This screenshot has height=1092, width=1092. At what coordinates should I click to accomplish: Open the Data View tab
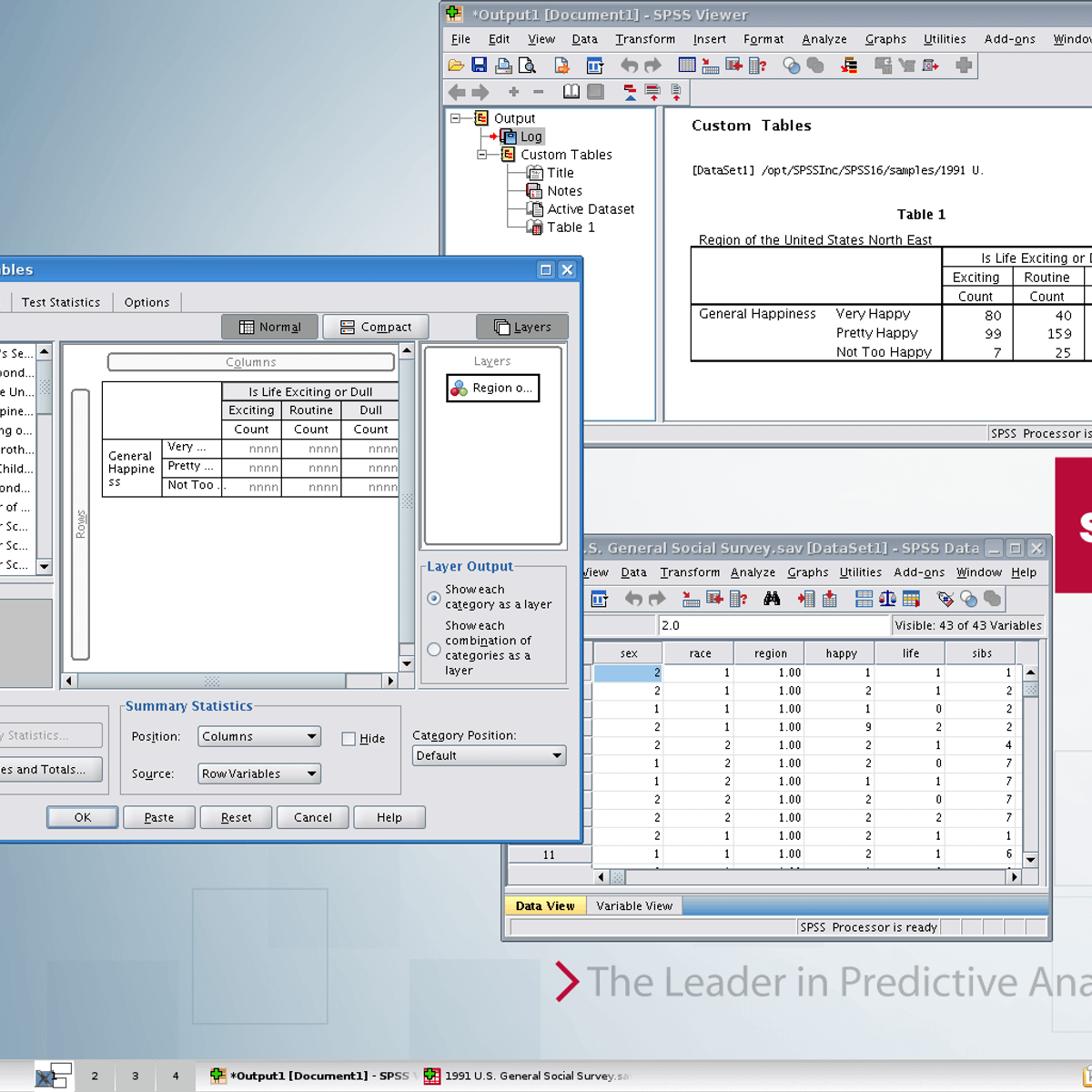point(545,905)
